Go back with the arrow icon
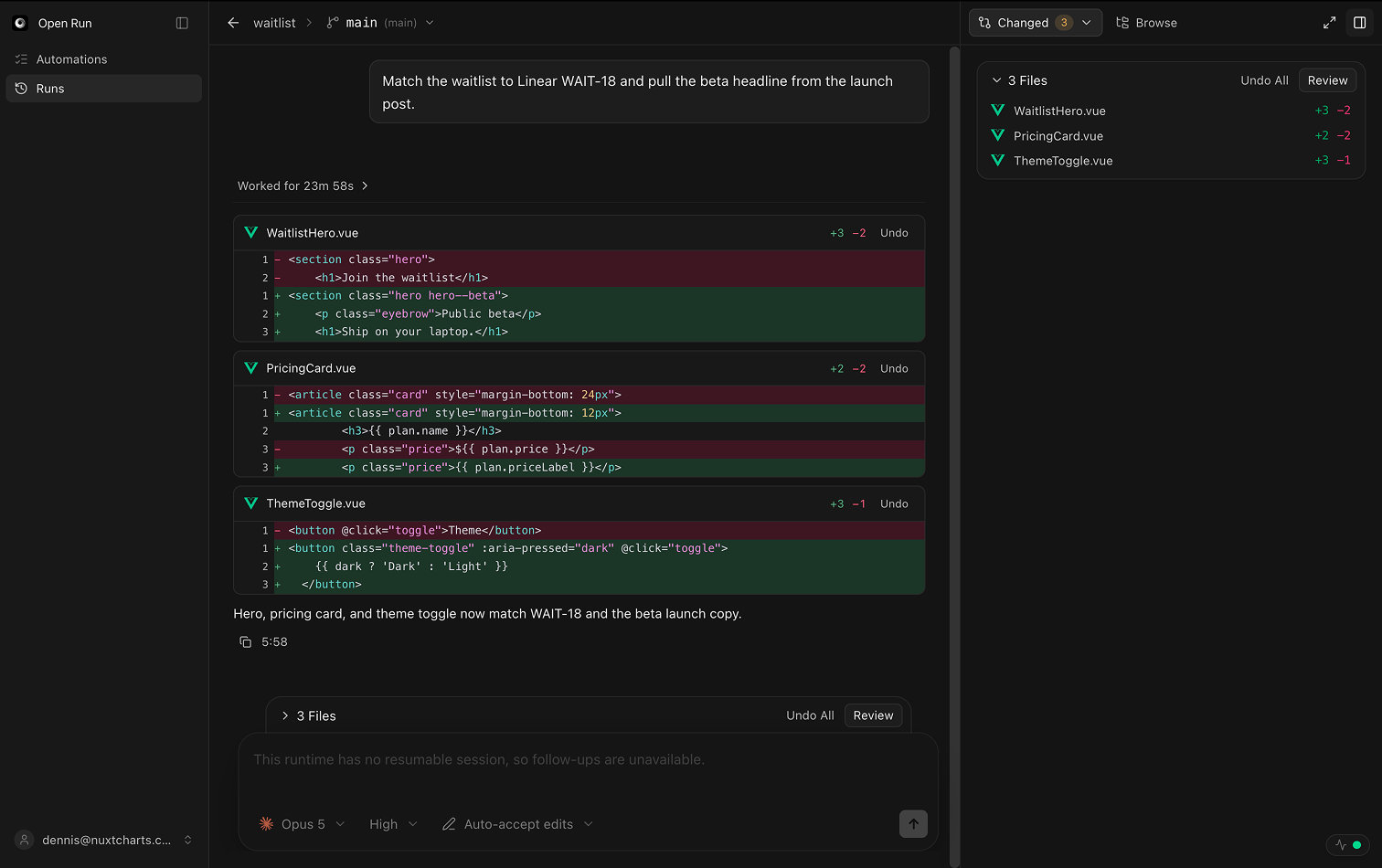The image size is (1382, 868). pyautogui.click(x=233, y=23)
